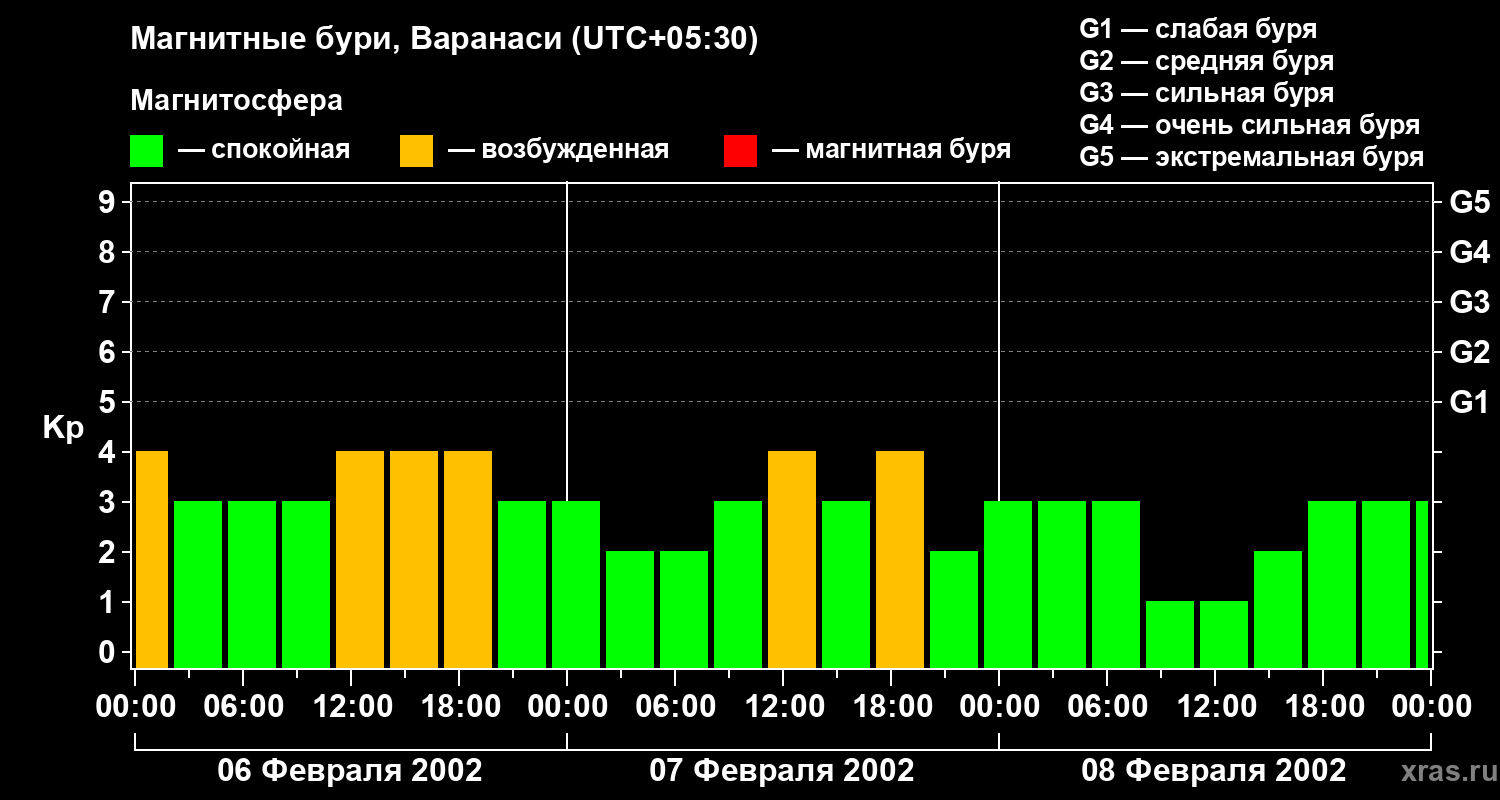Click the '08 Февраля 2002' date label

[x=1214, y=771]
